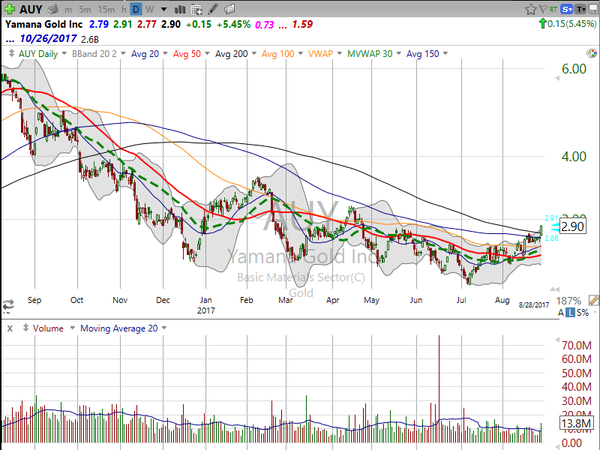Click the color palette icon below header
The width and height of the screenshot is (600, 450).
[x=591, y=53]
